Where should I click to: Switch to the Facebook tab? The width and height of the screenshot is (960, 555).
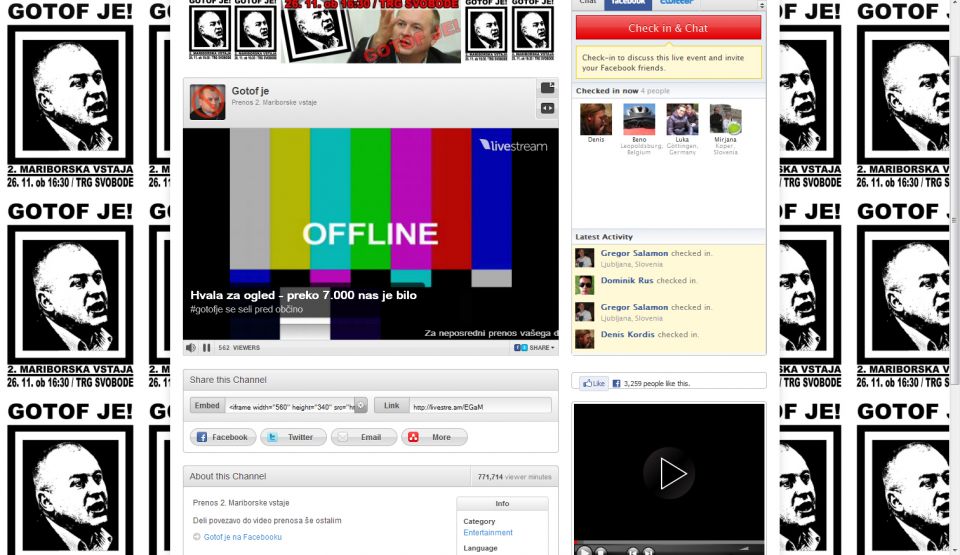click(x=628, y=3)
